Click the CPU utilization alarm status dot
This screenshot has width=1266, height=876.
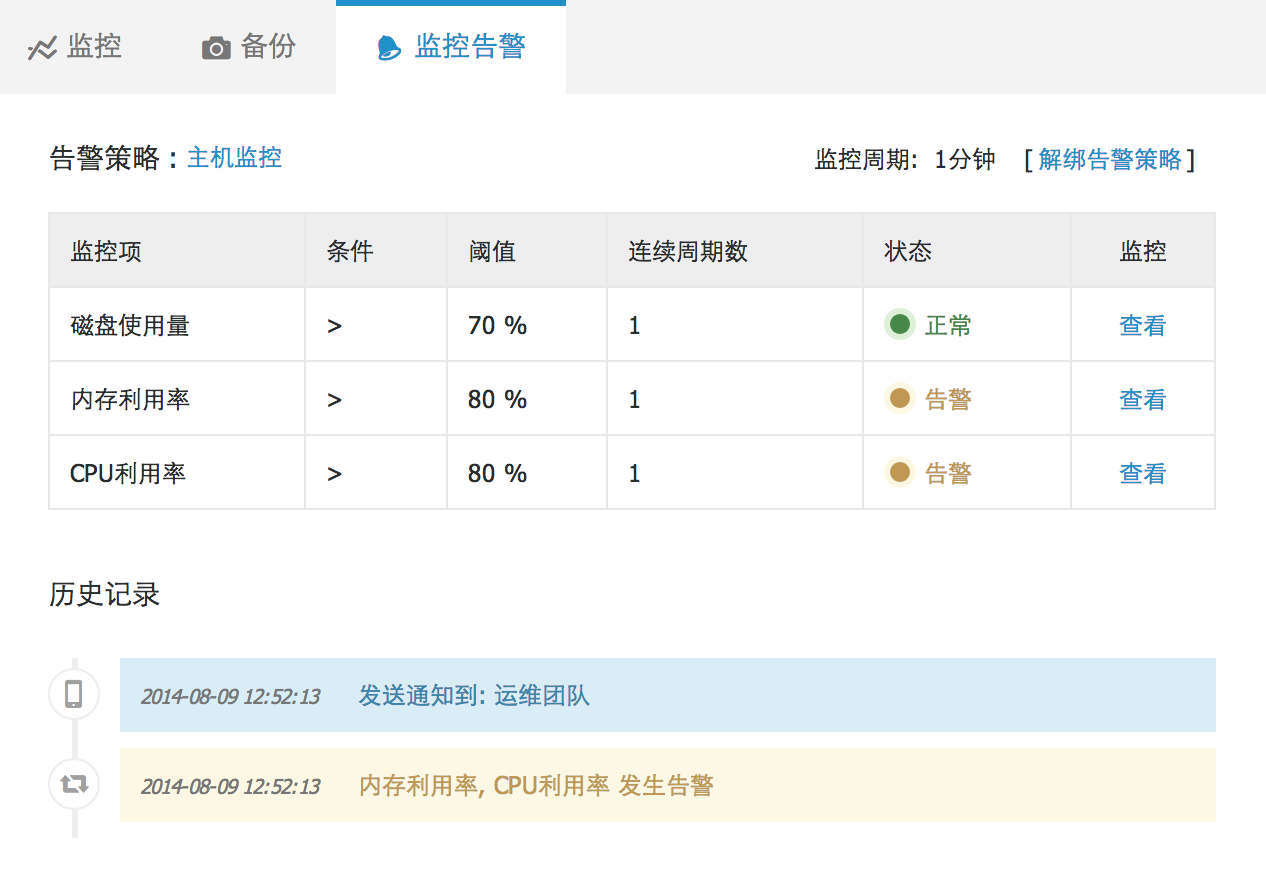coord(900,473)
